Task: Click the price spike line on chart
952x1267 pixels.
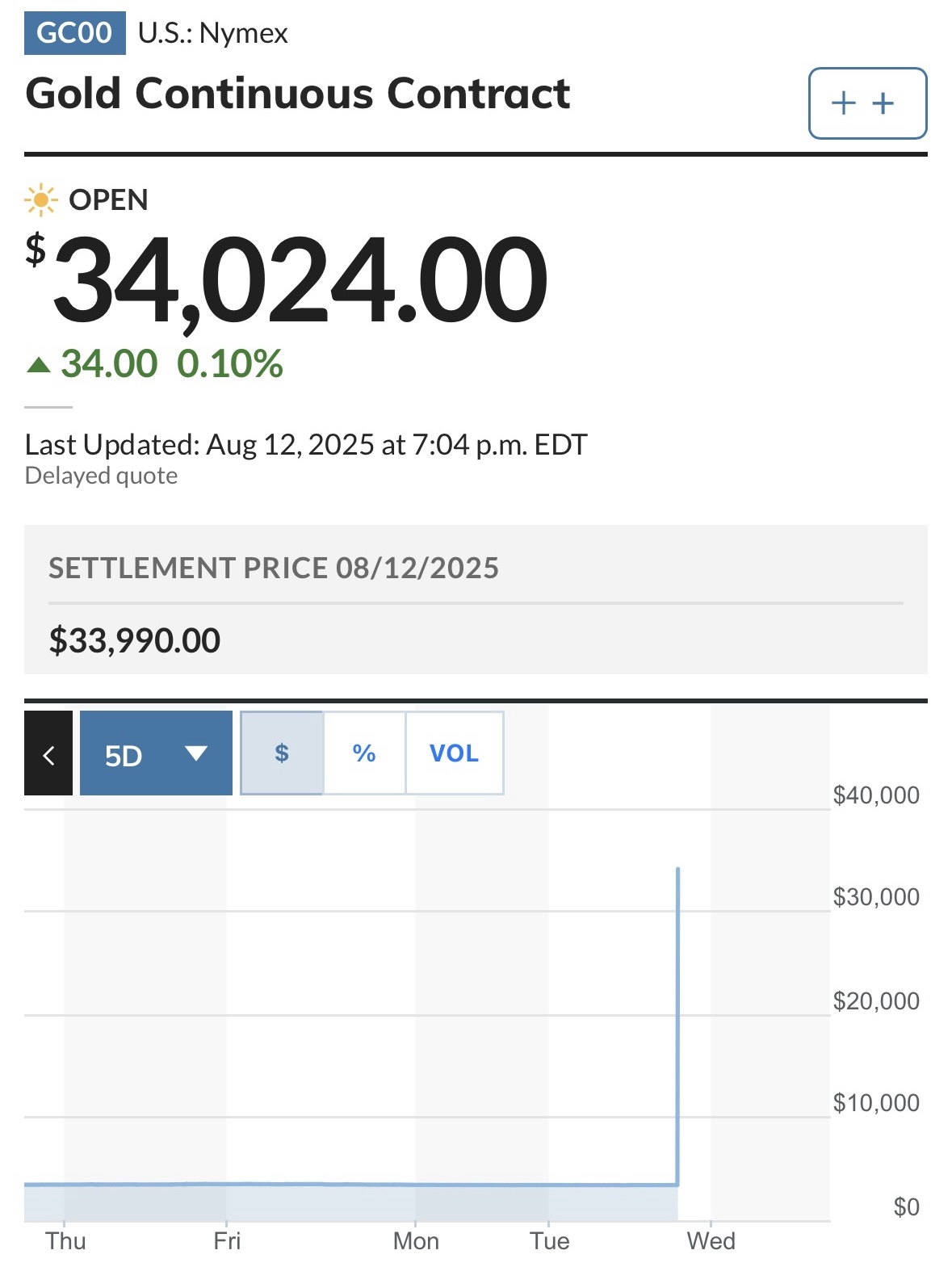Action: pyautogui.click(x=677, y=1026)
